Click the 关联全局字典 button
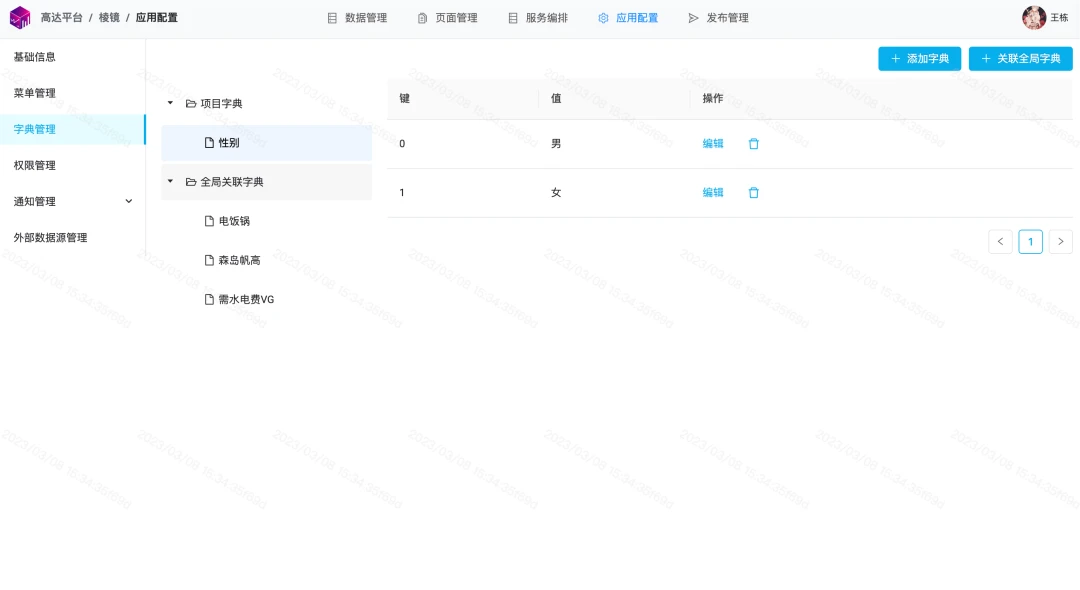The width and height of the screenshot is (1080, 590). pos(1021,59)
